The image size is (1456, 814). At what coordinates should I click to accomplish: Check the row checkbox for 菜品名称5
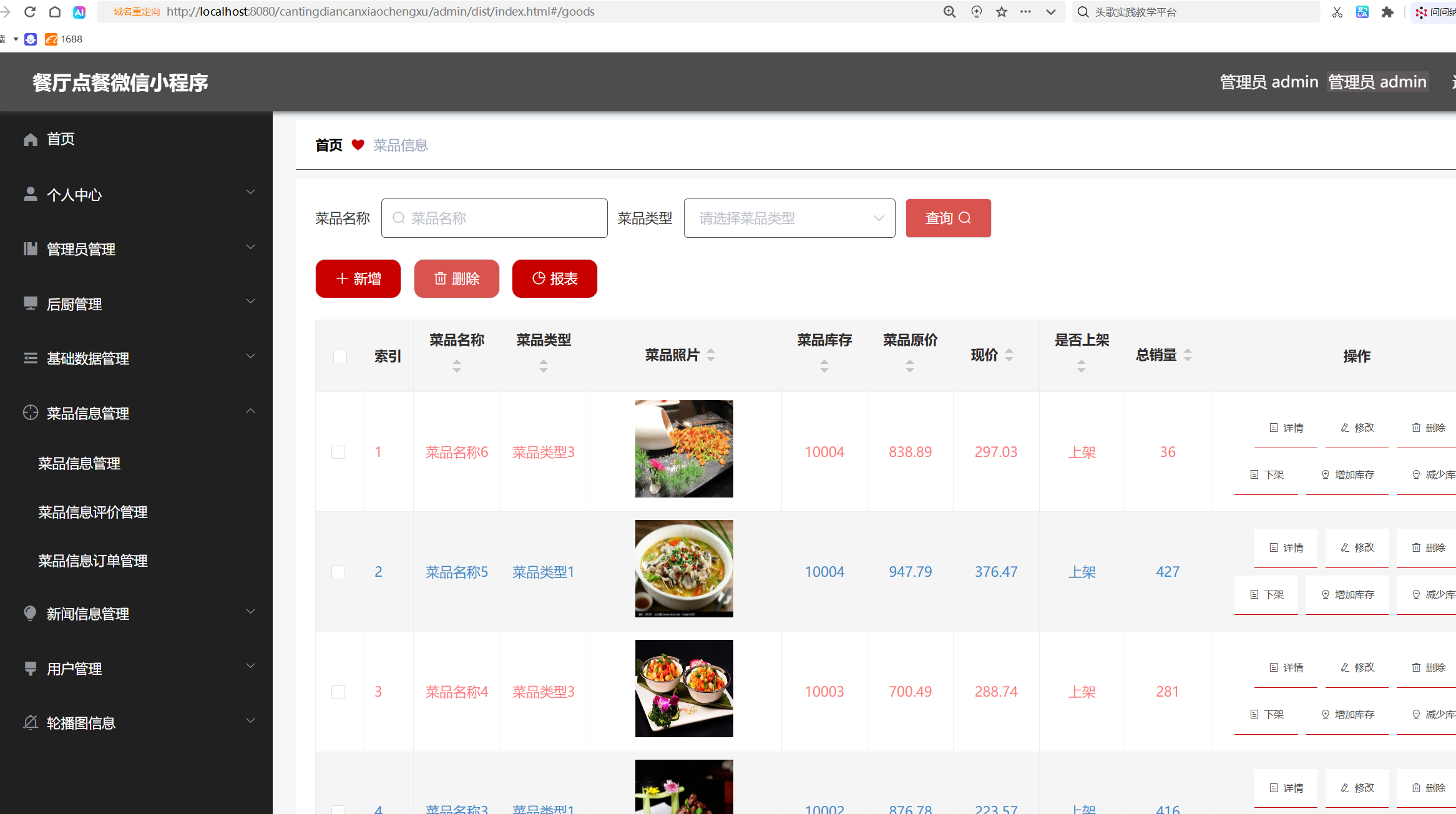pyautogui.click(x=338, y=572)
